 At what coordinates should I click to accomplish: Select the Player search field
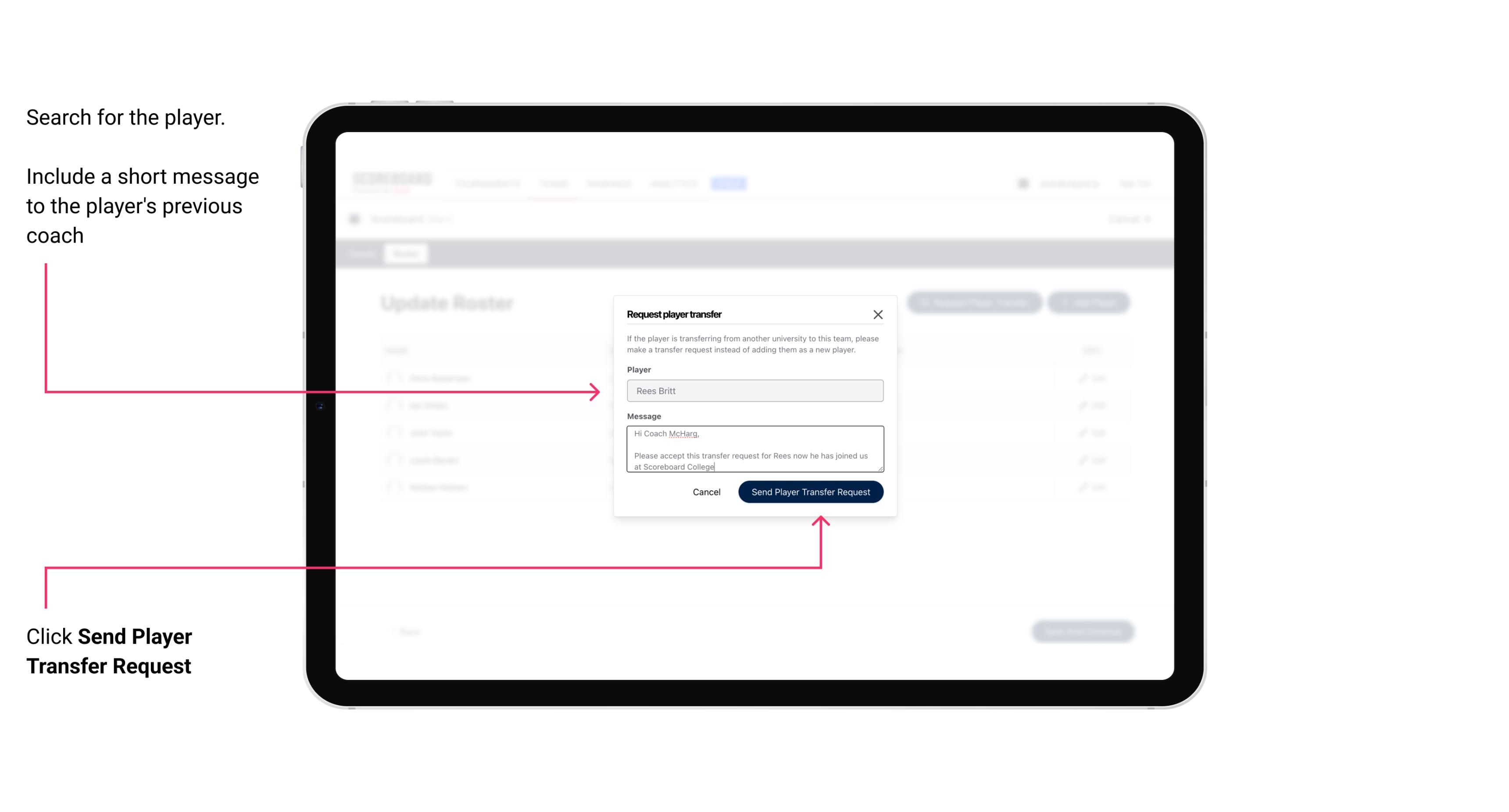click(753, 391)
